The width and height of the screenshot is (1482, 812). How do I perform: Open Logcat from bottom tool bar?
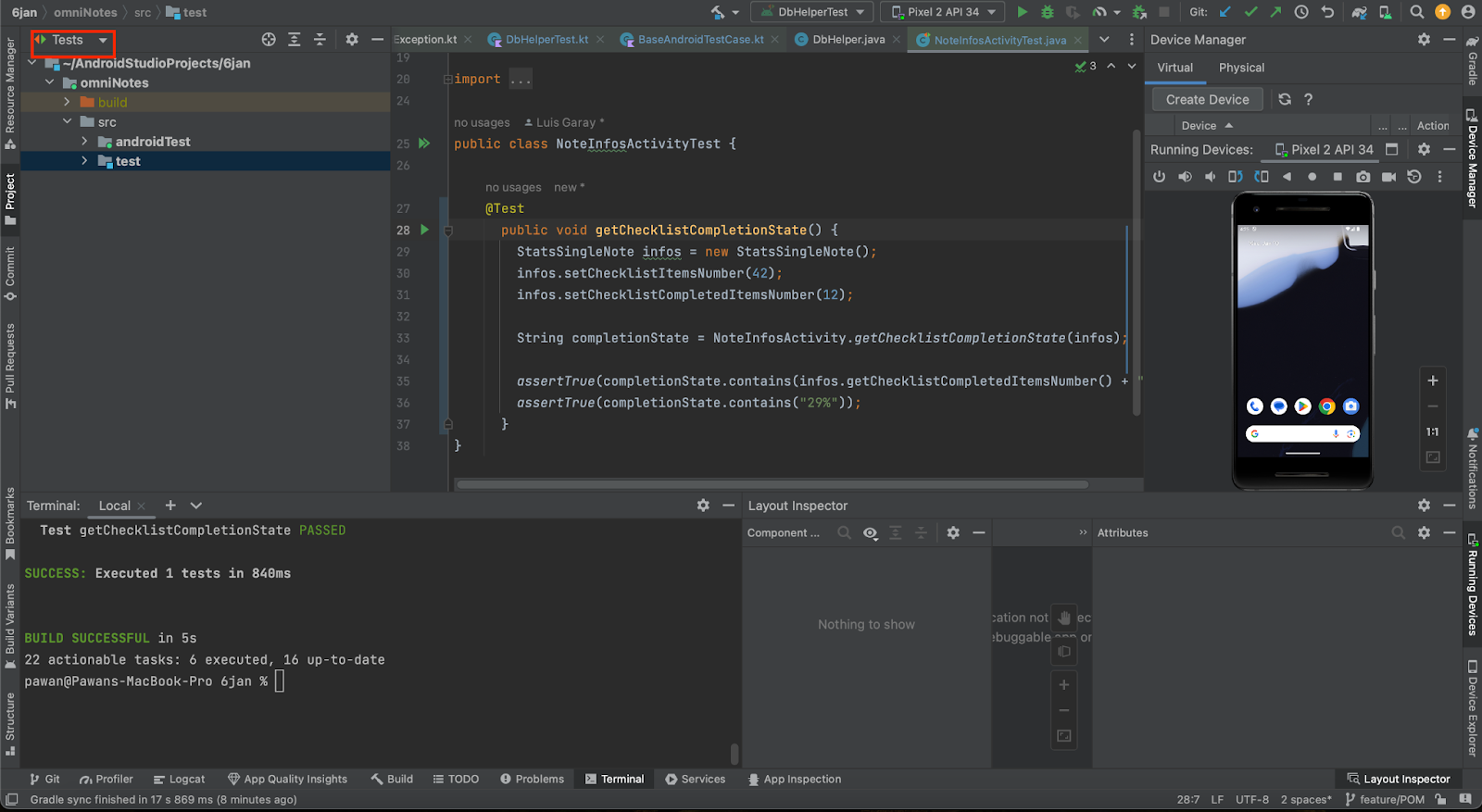(180, 779)
